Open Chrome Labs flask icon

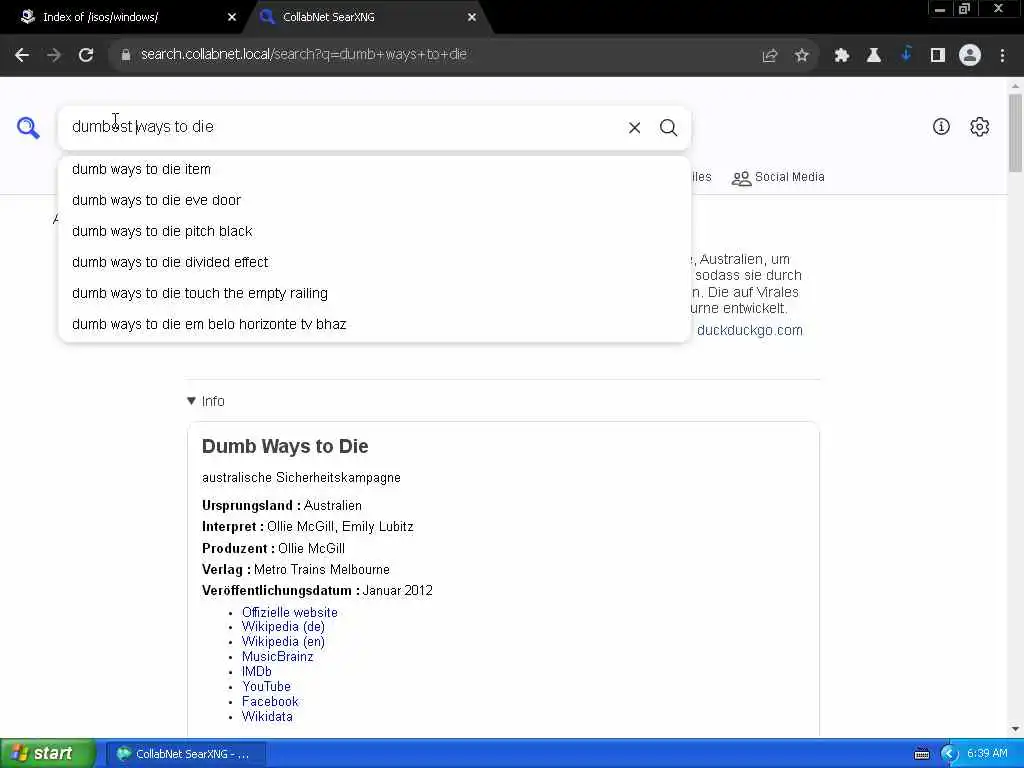point(874,56)
